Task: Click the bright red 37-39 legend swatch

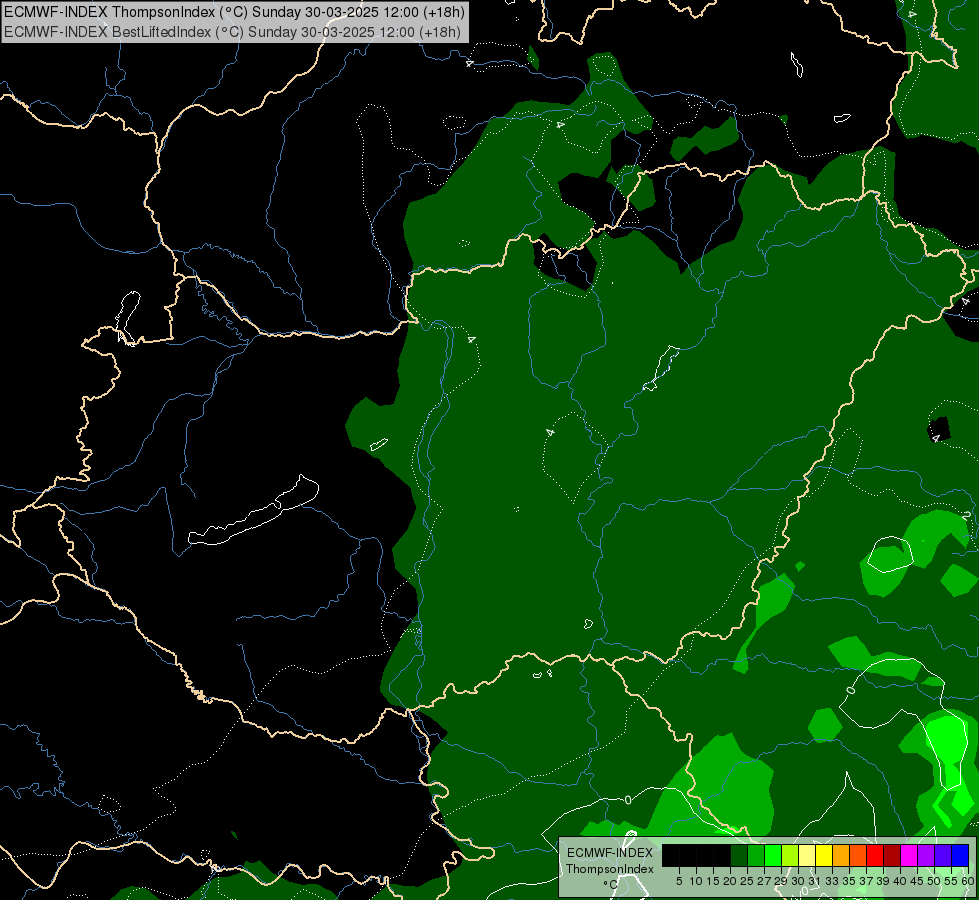Action: (x=875, y=855)
